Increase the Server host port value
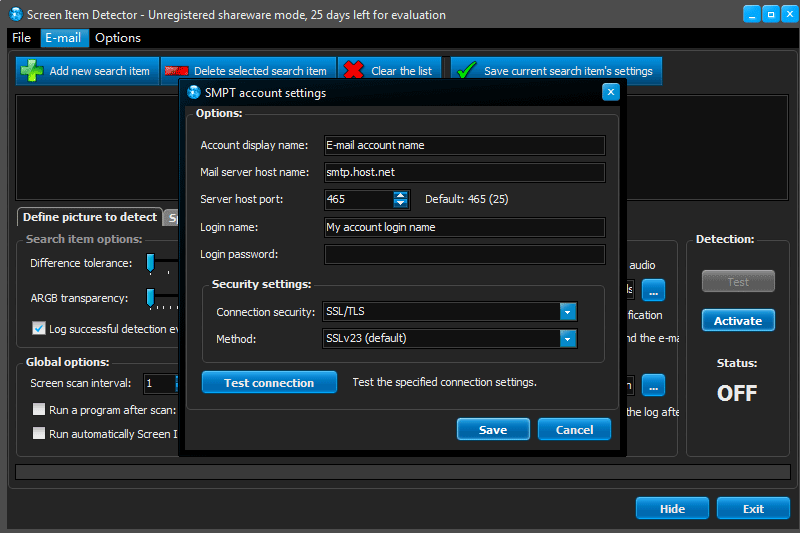This screenshot has height=533, width=800. point(401,195)
